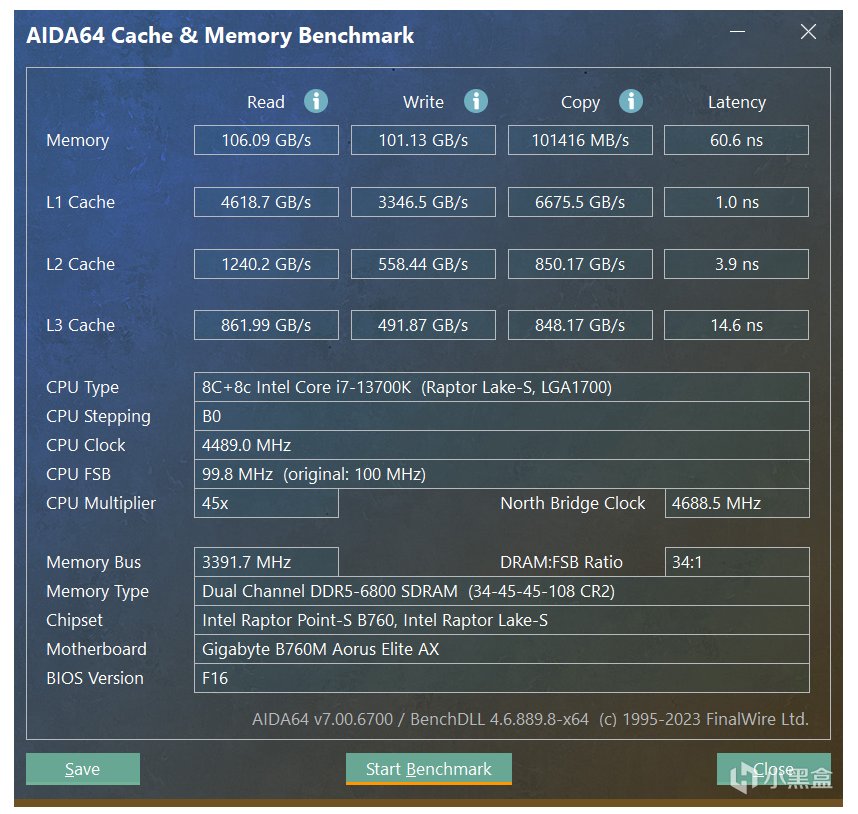Viewport: 858px width, 814px height.
Task: Click the CPU Stepping field B0
Action: click(502, 416)
